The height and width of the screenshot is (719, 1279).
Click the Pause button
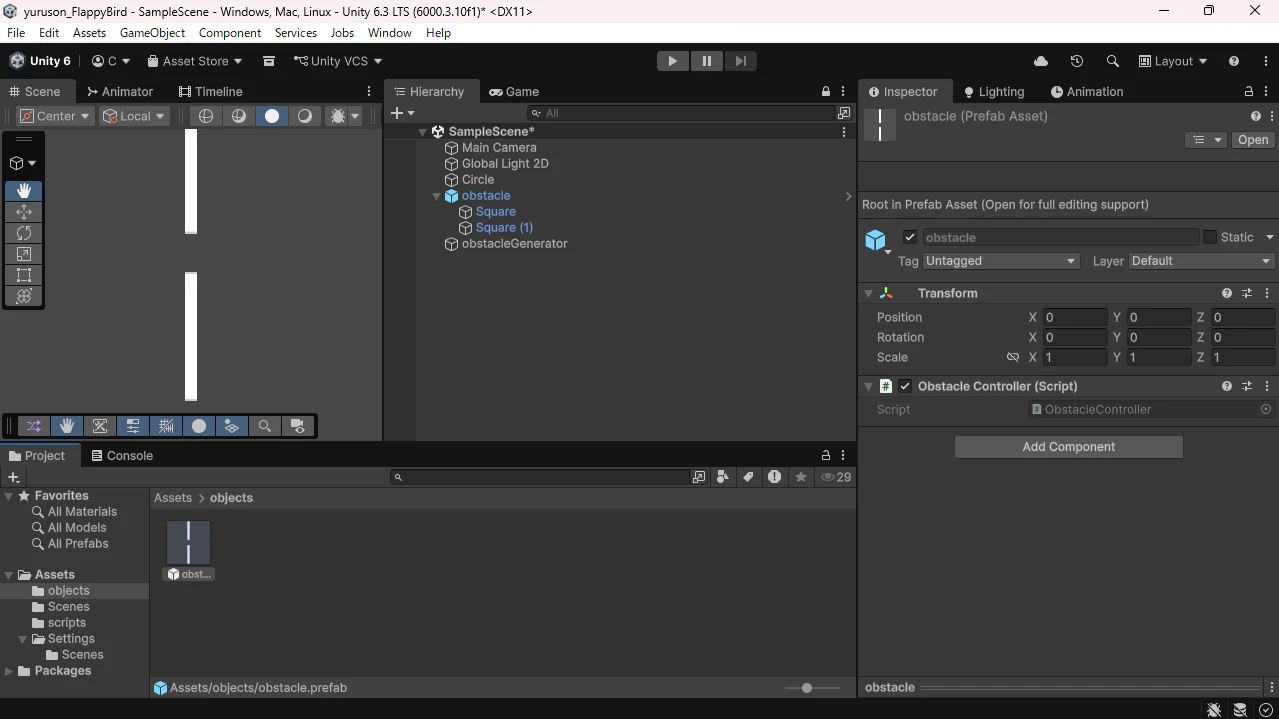[x=706, y=61]
